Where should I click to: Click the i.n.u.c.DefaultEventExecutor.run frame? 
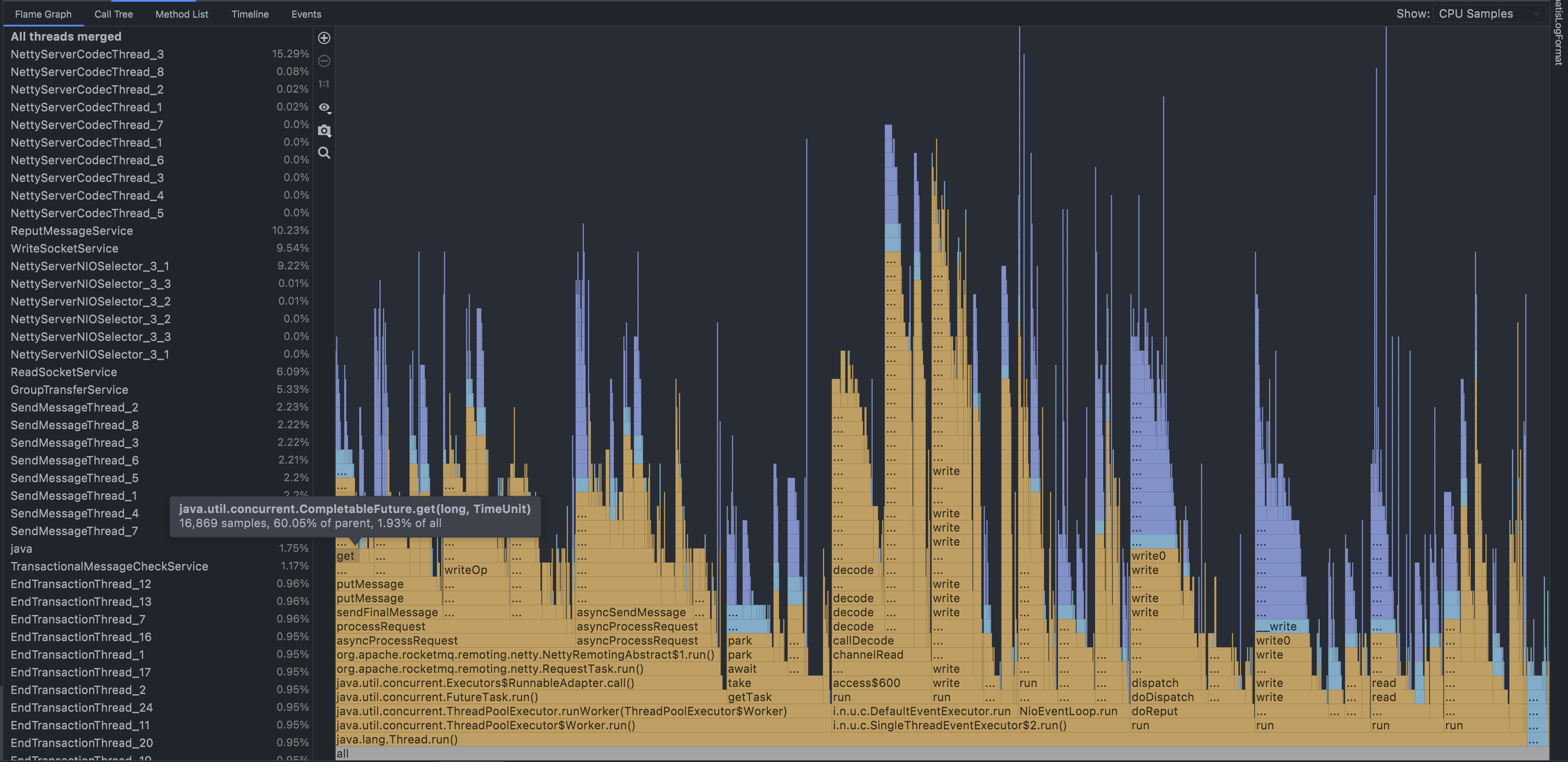tap(921, 712)
